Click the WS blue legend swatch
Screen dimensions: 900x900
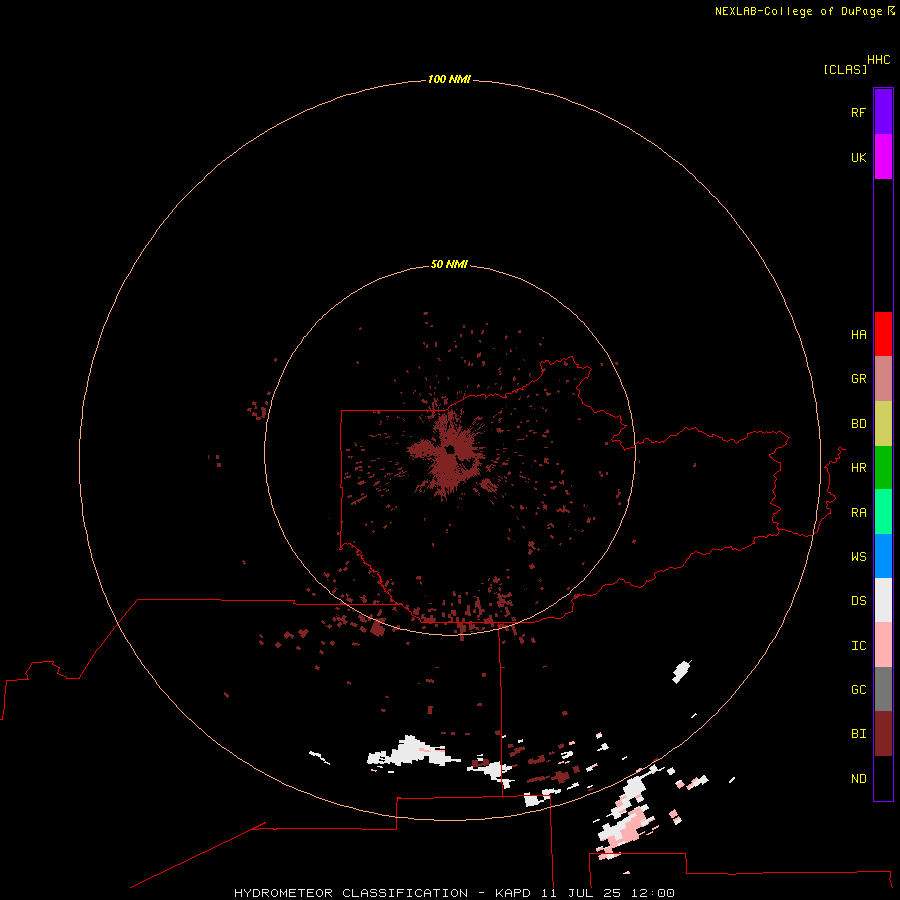883,556
